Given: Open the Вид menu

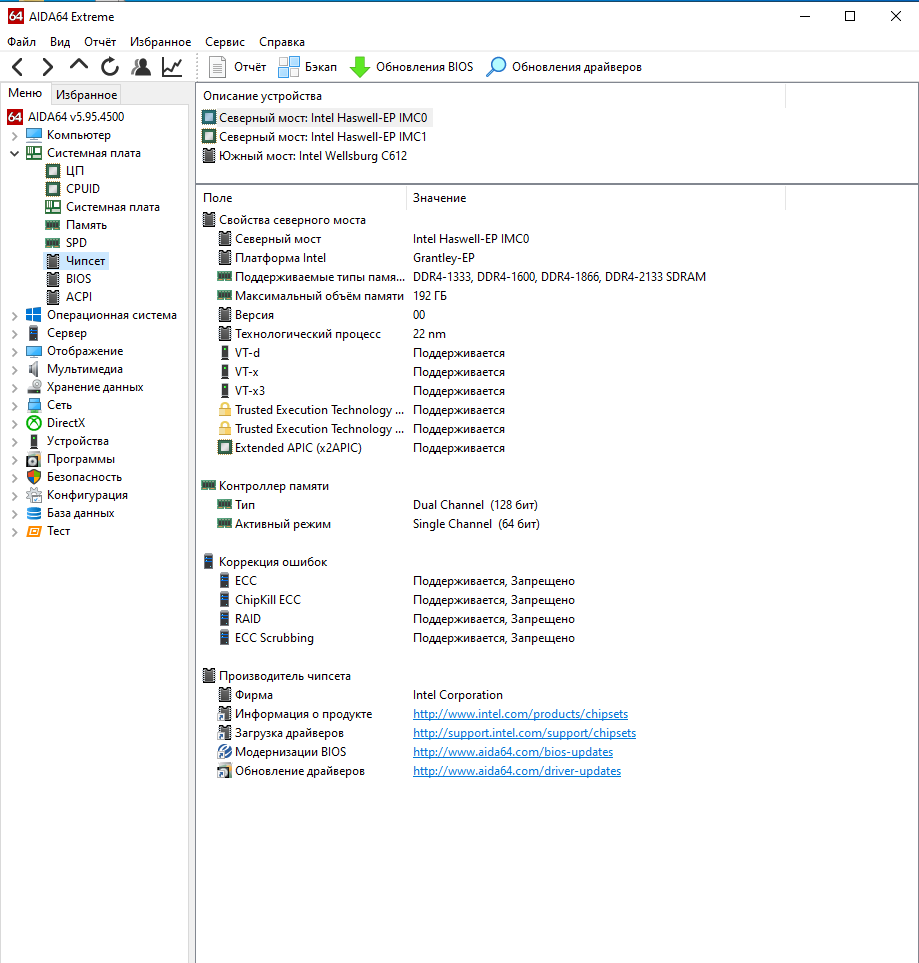Looking at the screenshot, I should pos(60,42).
